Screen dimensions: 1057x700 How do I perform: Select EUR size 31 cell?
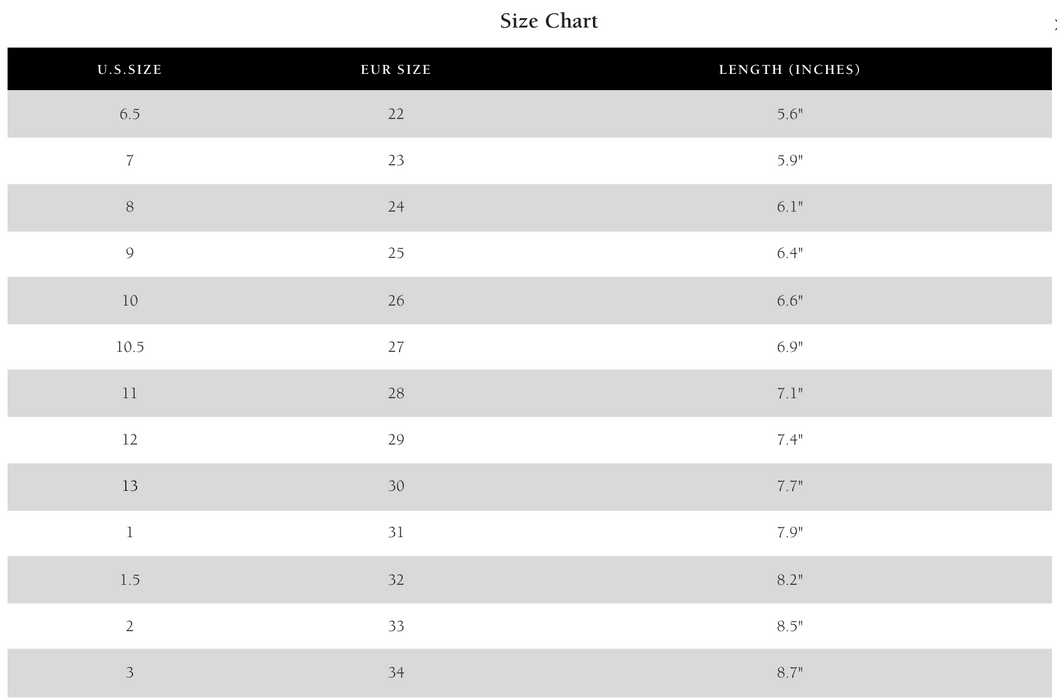pos(396,533)
